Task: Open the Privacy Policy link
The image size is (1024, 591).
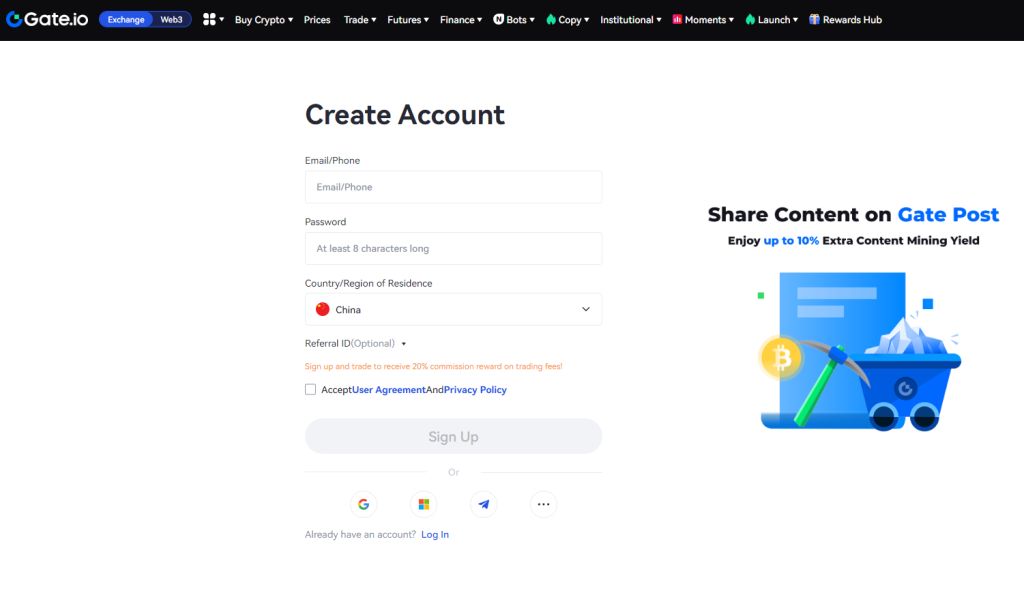Action: tap(475, 390)
